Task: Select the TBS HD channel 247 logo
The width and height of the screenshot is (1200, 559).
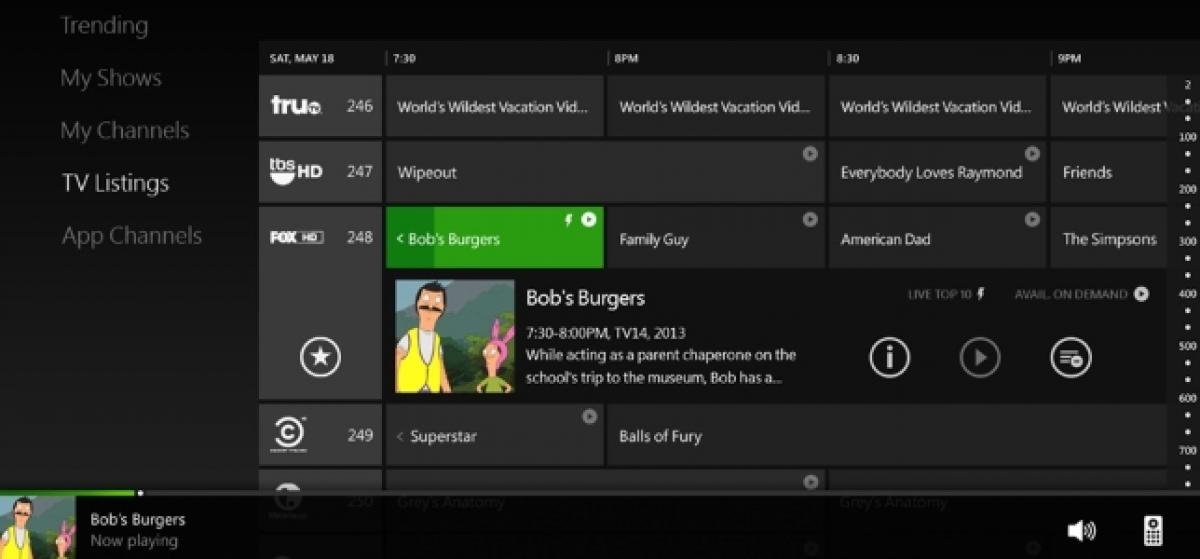Action: click(296, 171)
